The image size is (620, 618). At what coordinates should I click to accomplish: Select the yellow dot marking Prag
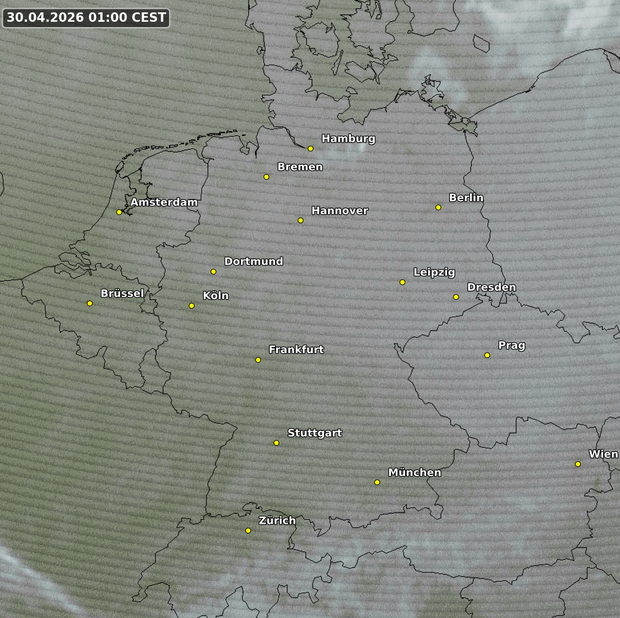(x=487, y=355)
